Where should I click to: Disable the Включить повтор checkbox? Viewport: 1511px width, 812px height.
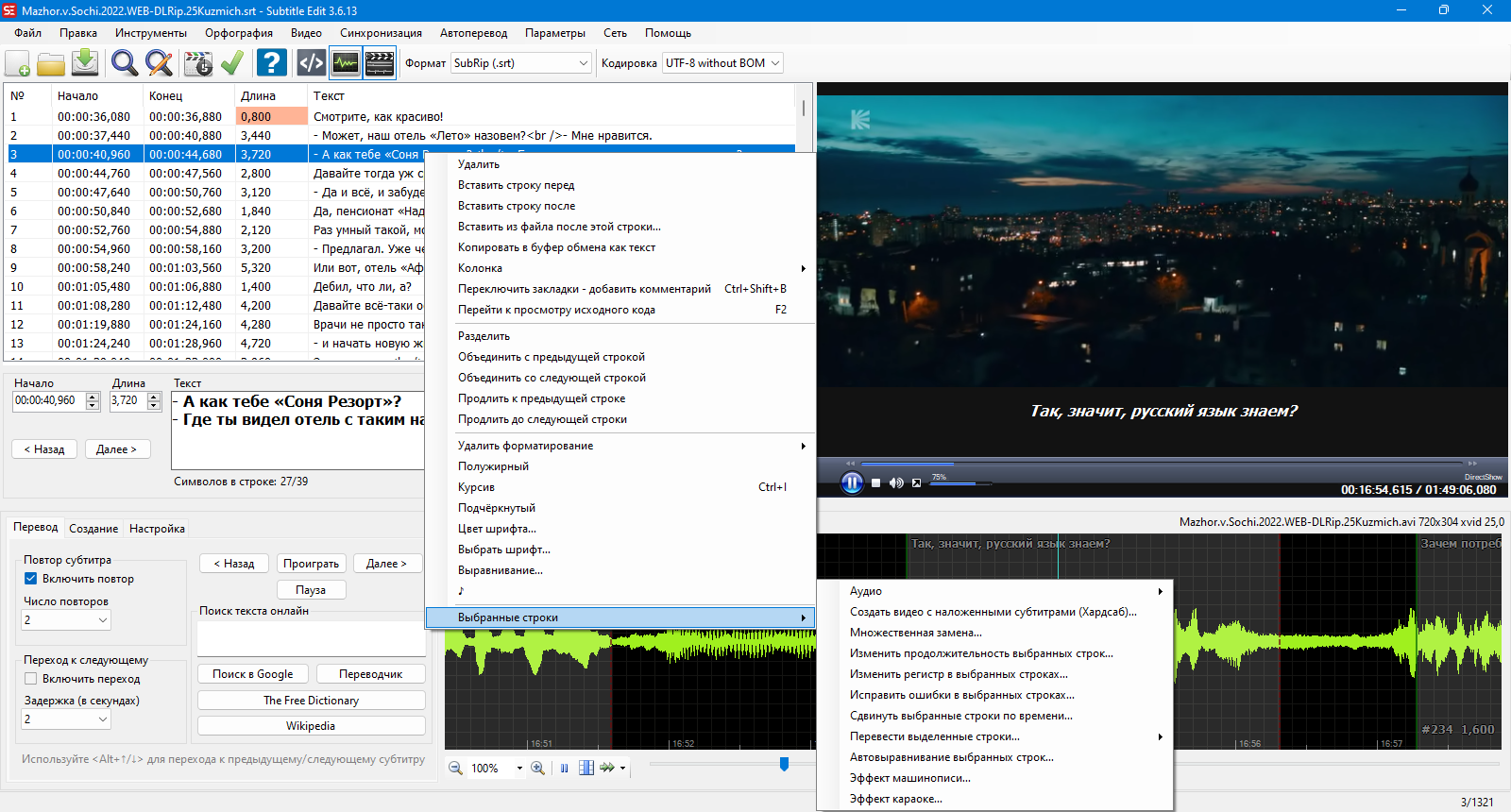[30, 579]
